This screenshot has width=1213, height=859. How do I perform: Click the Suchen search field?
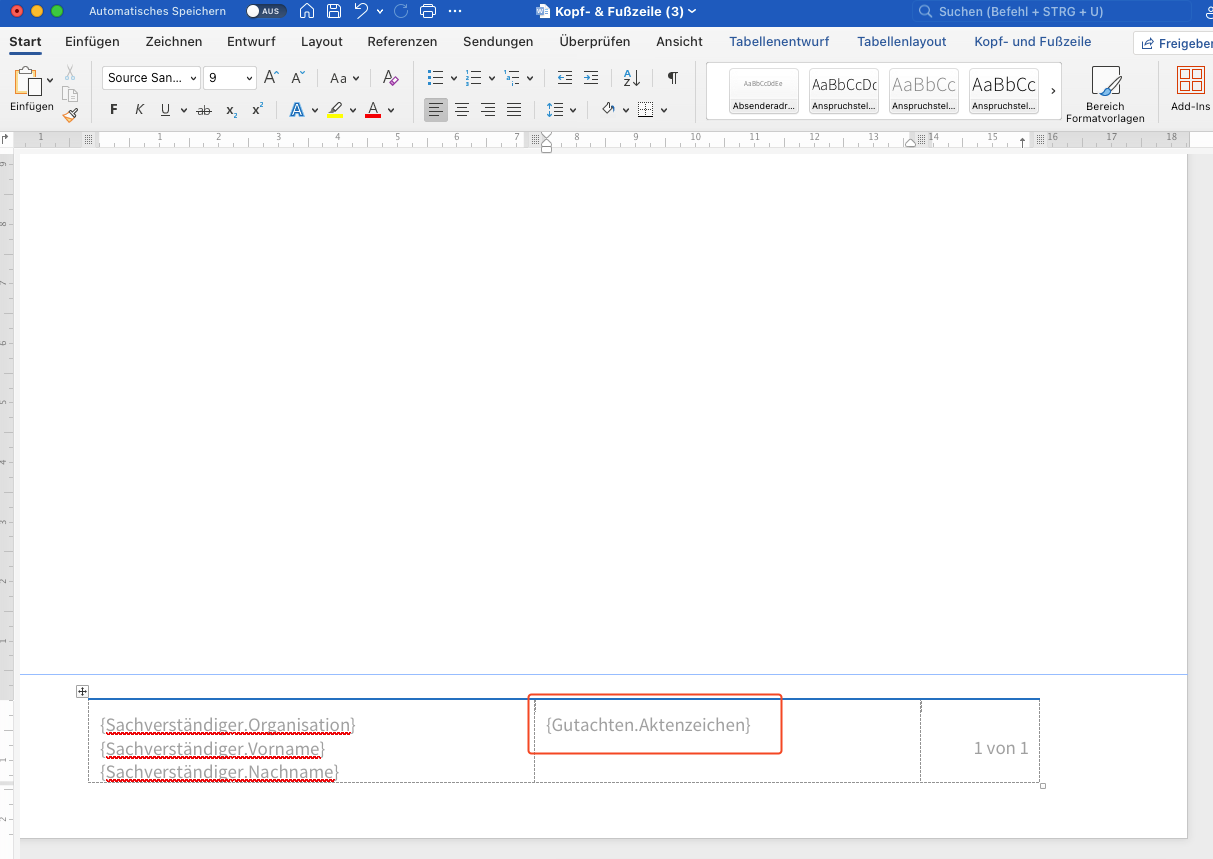1051,12
